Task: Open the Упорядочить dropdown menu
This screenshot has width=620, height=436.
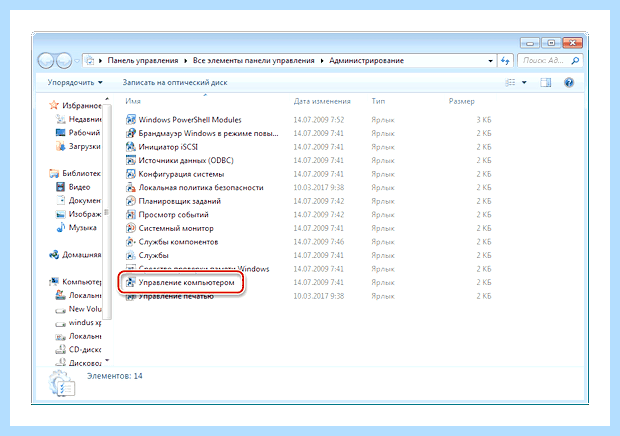Action: [x=75, y=82]
